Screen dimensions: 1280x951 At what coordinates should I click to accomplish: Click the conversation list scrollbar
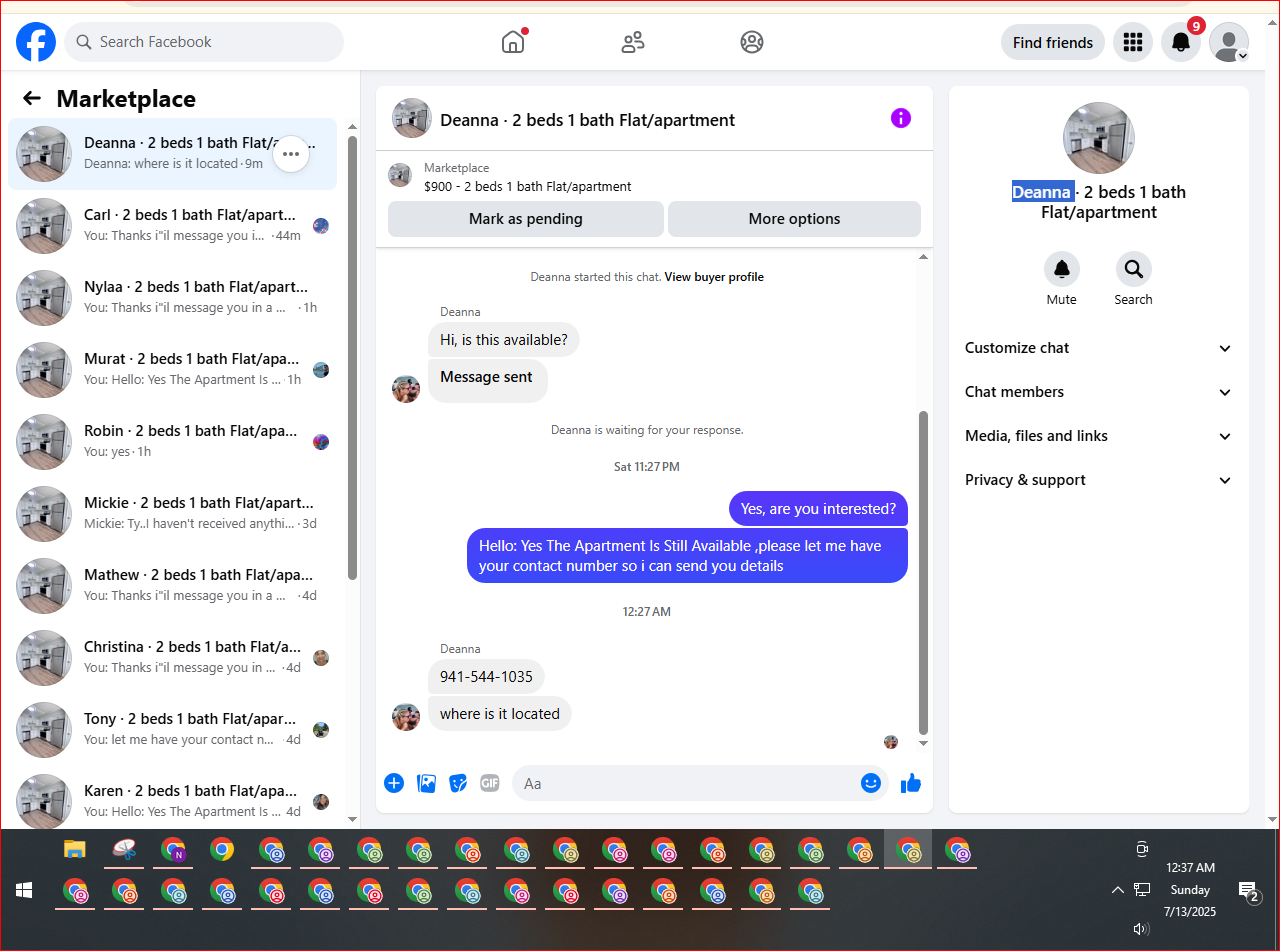coord(352,357)
